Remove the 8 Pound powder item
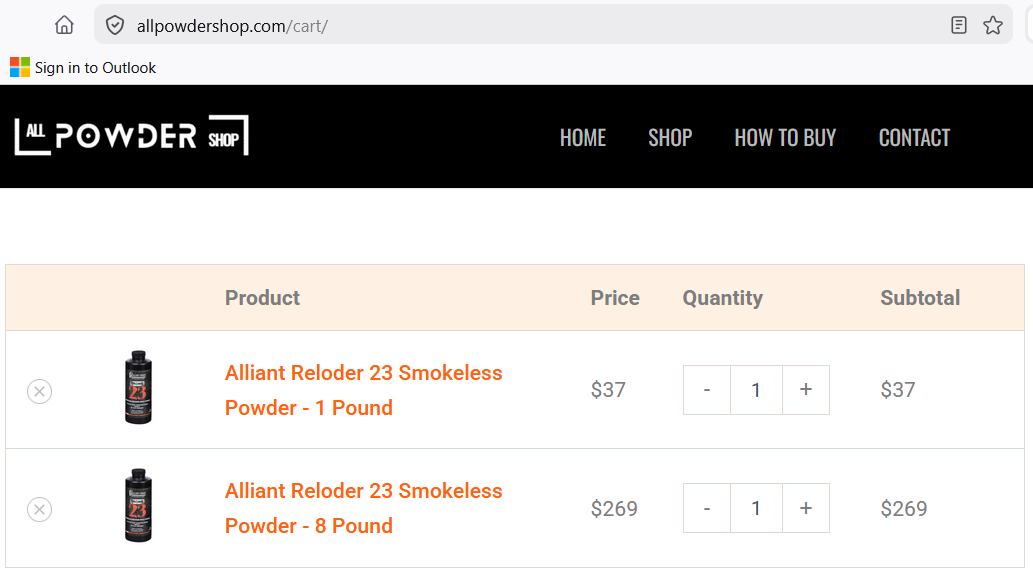 tap(39, 509)
